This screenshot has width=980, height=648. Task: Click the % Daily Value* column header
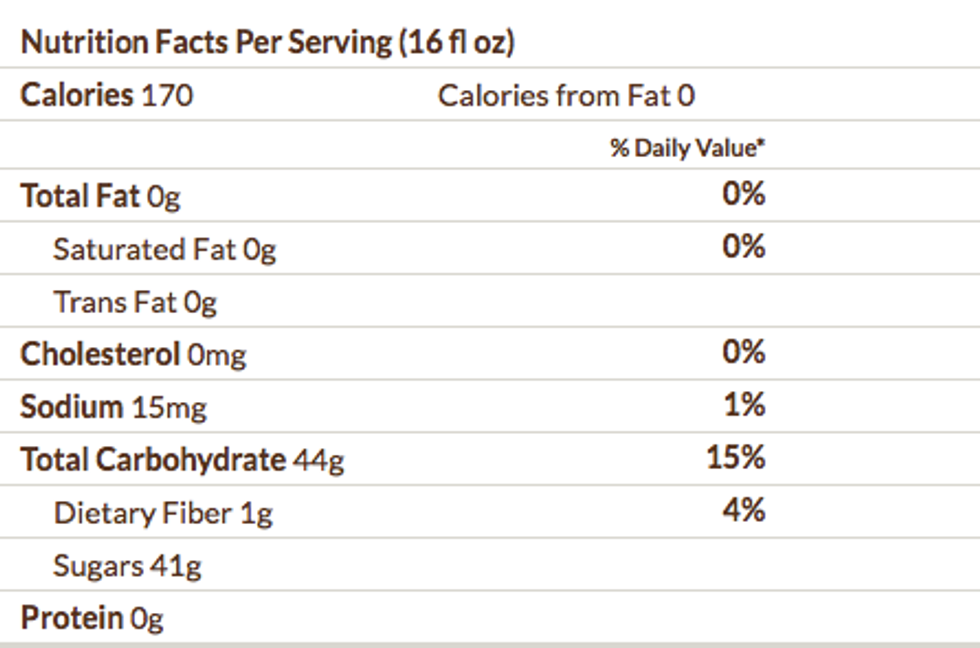(x=688, y=148)
